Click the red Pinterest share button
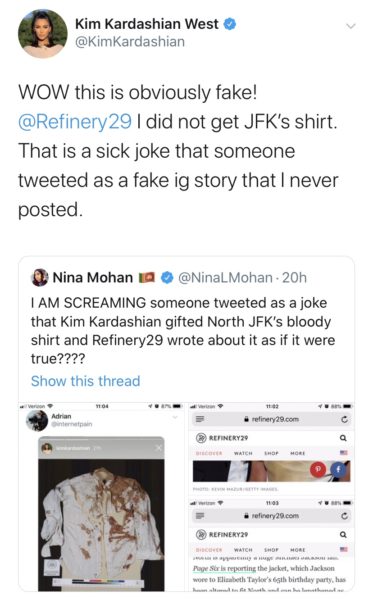This screenshot has width=373, height=600. coord(318,469)
